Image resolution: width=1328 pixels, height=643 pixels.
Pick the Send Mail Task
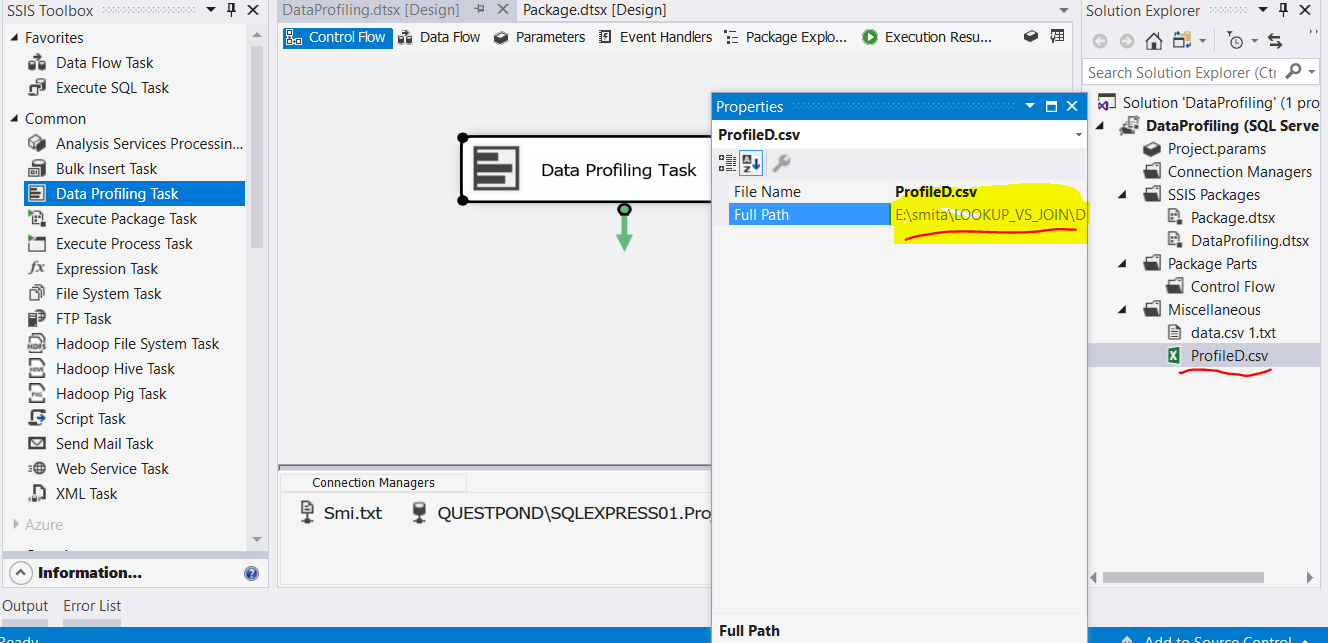104,444
